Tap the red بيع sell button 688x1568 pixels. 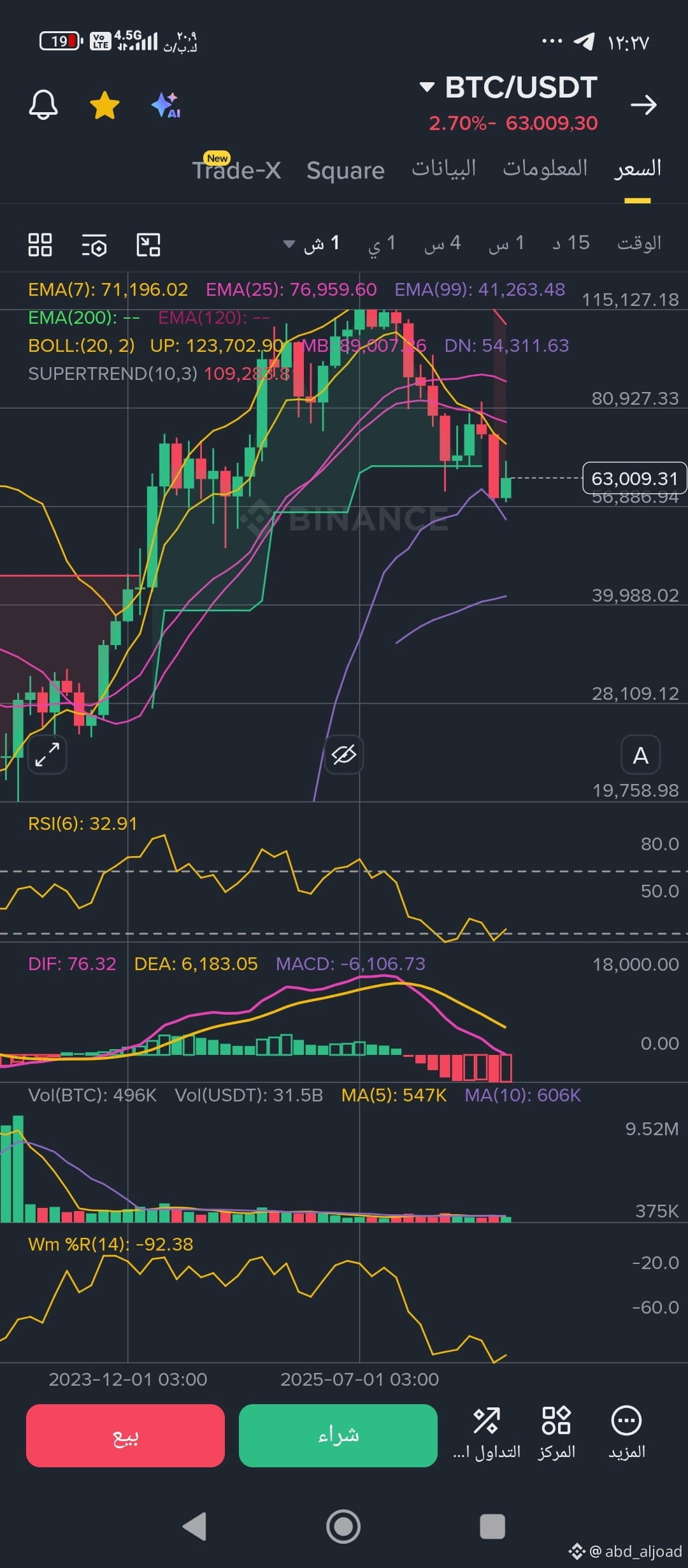(x=125, y=1435)
